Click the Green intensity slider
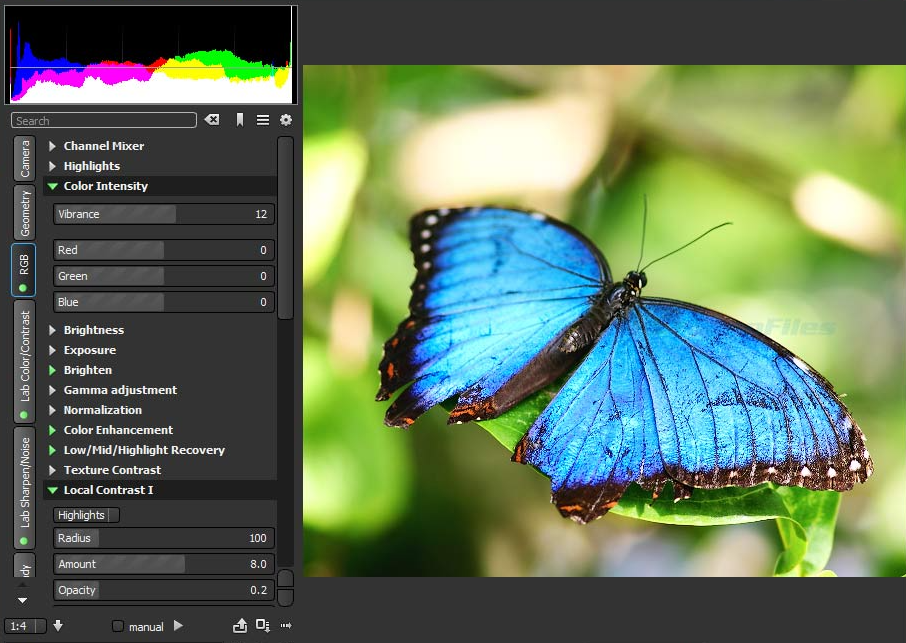 [164, 276]
